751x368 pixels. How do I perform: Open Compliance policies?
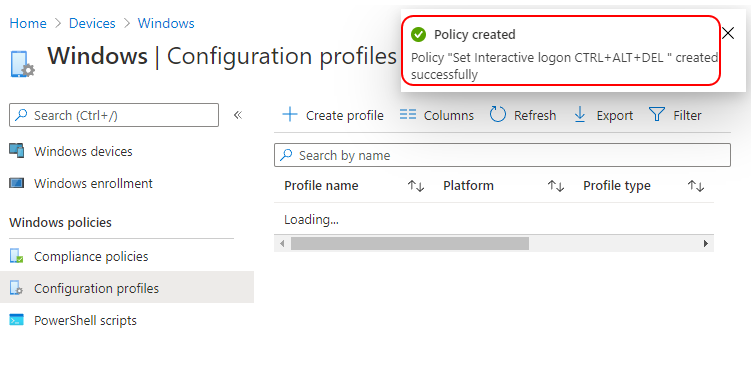click(x=91, y=256)
